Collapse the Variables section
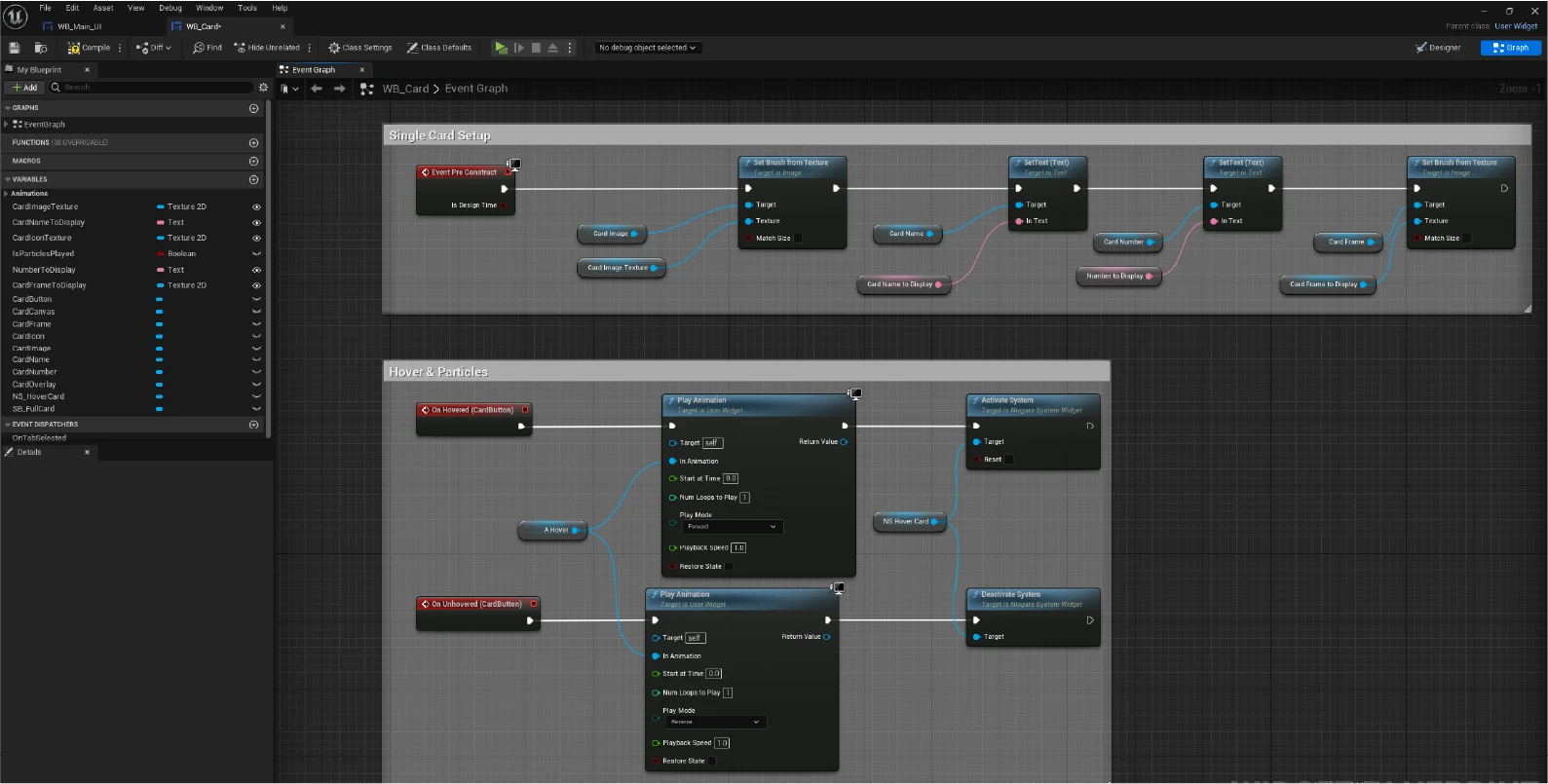Image resolution: width=1548 pixels, height=784 pixels. tap(8, 179)
